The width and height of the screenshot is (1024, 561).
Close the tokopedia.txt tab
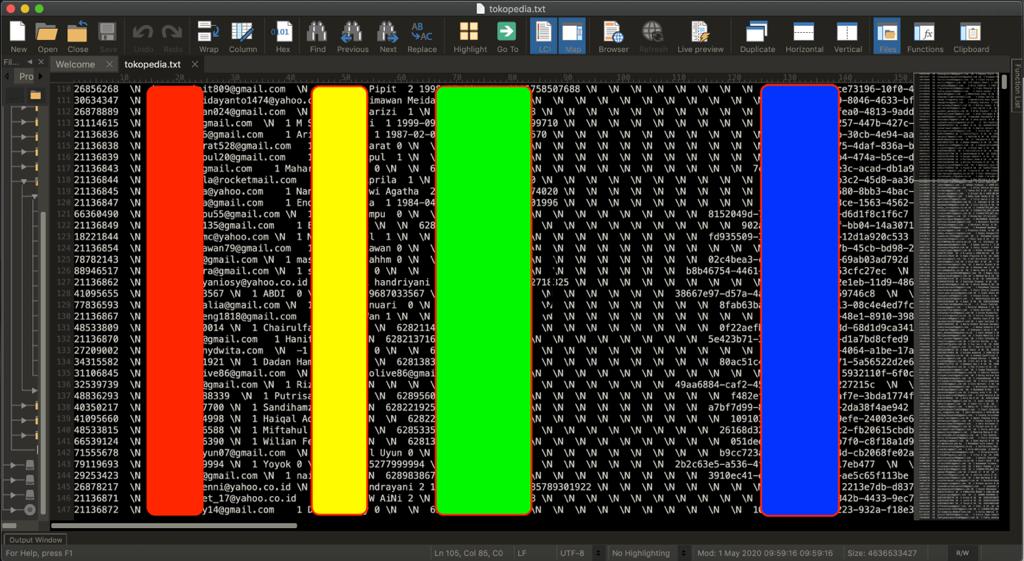pos(195,64)
